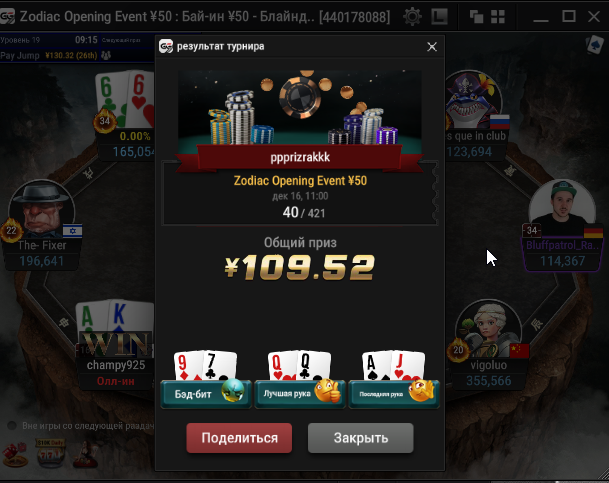Viewport: 609px width, 483px height.
Task: Click the Закрыть button
Action: point(361,438)
